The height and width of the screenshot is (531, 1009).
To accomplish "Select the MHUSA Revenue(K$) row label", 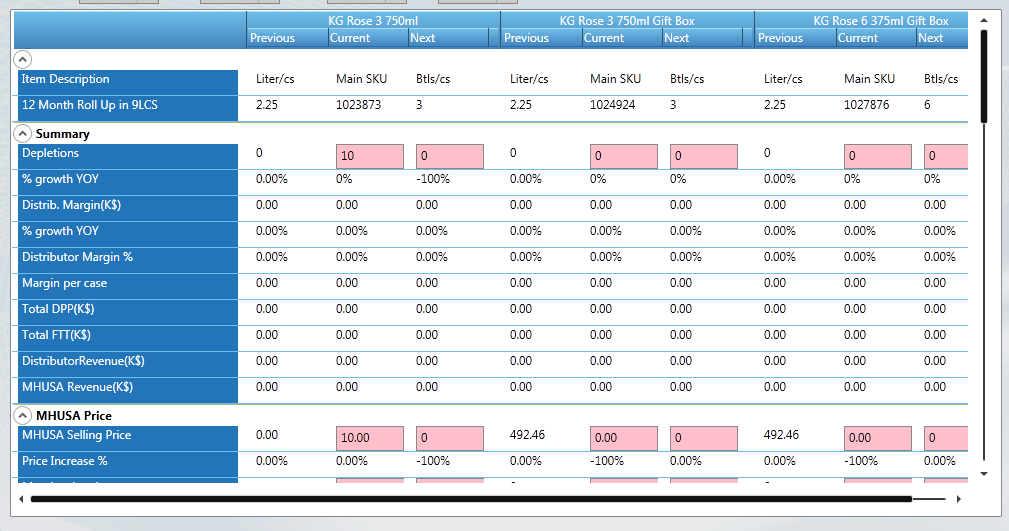I will point(128,391).
